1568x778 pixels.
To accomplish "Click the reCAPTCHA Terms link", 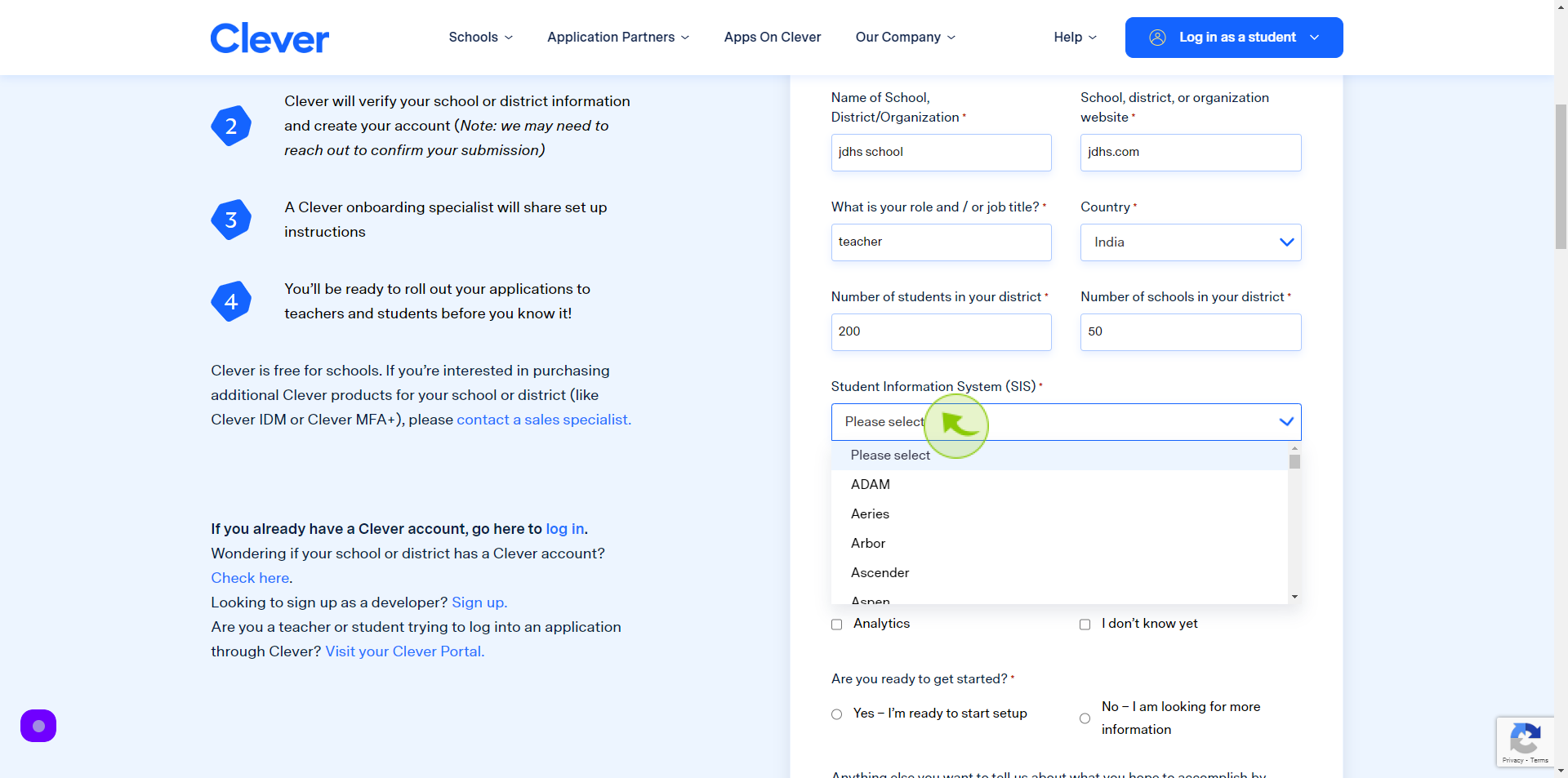I will 1539,760.
